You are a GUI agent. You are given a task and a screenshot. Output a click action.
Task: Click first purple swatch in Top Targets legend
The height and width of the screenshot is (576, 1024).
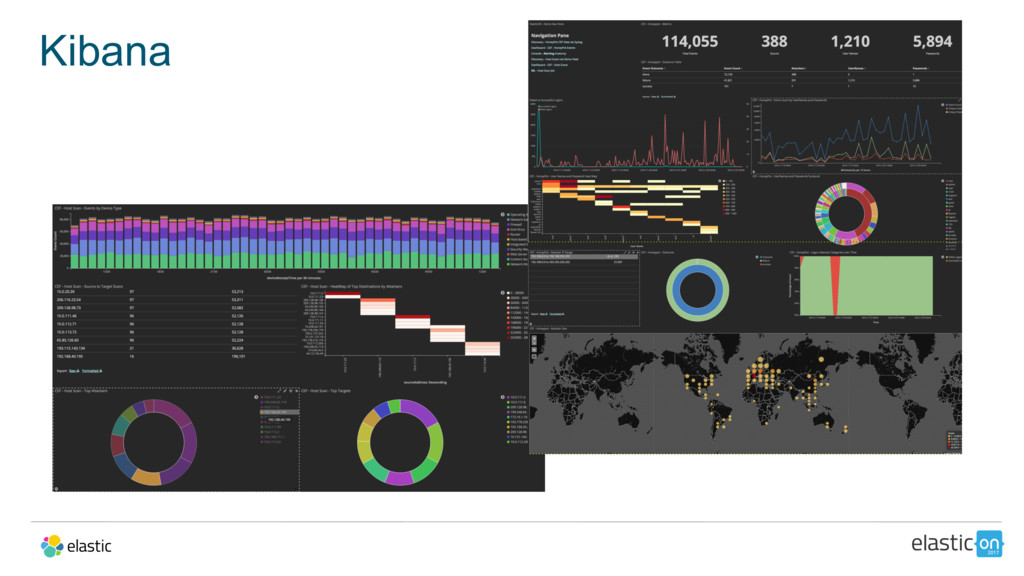tap(509, 397)
